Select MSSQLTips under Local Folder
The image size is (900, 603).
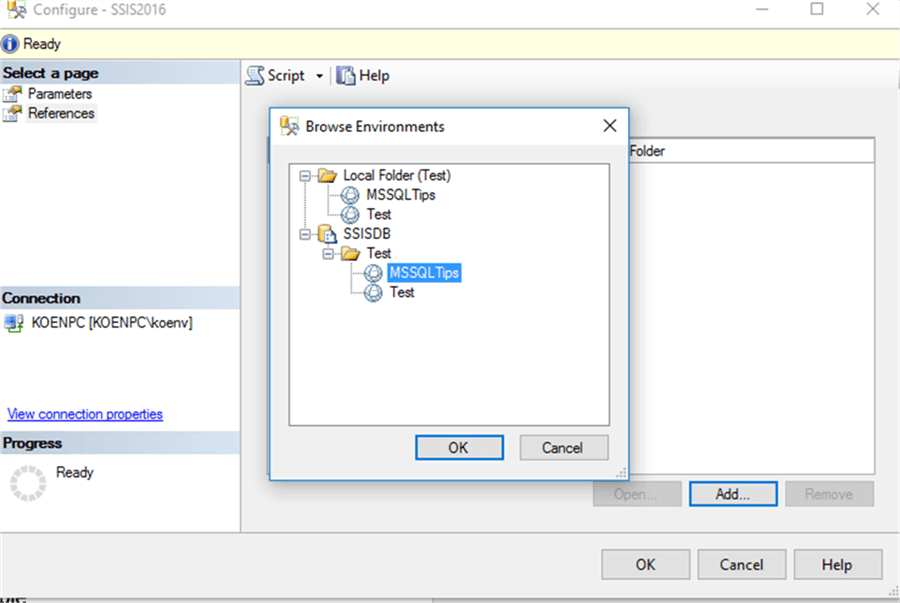(401, 194)
